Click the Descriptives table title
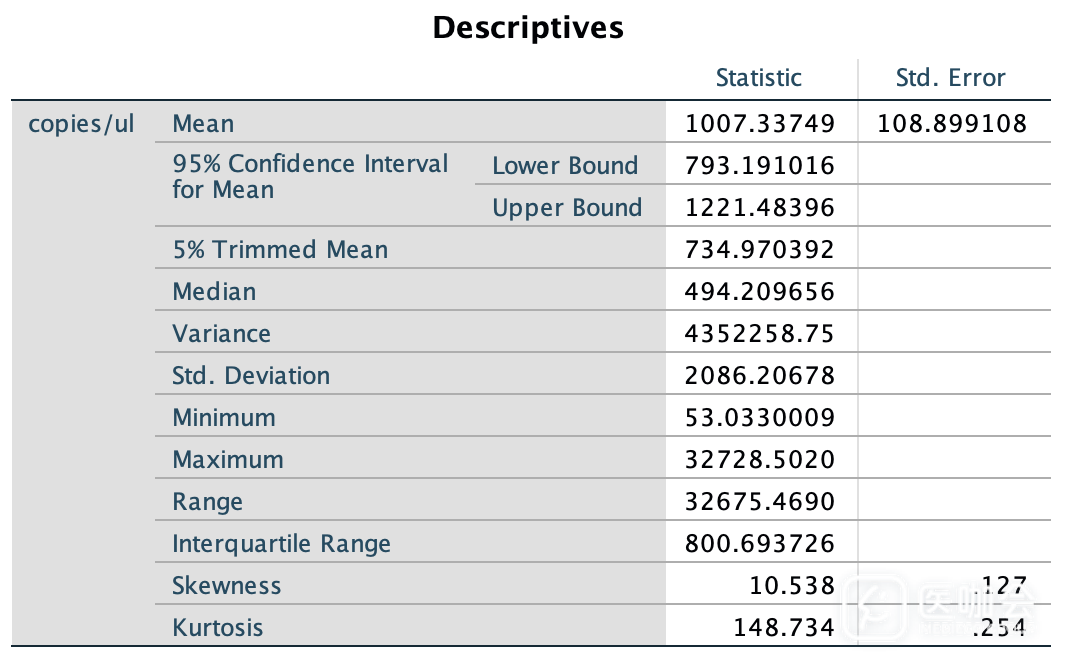Viewport: 1070px width, 666px height. click(528, 28)
